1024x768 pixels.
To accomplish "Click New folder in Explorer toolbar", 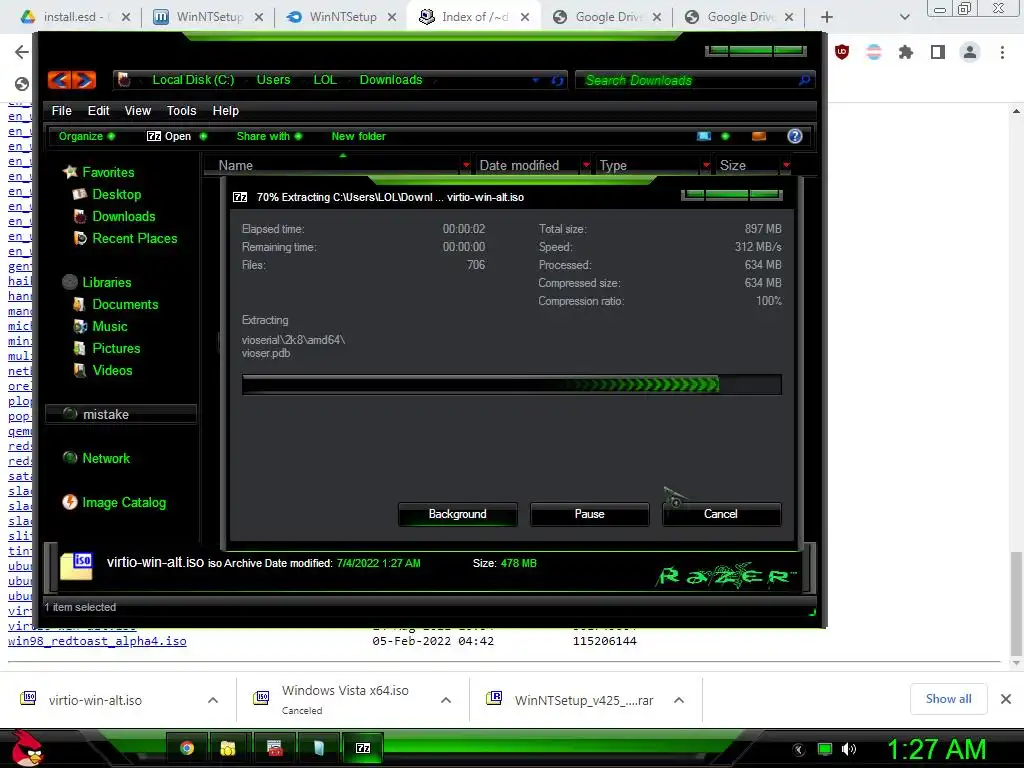I will 359,136.
